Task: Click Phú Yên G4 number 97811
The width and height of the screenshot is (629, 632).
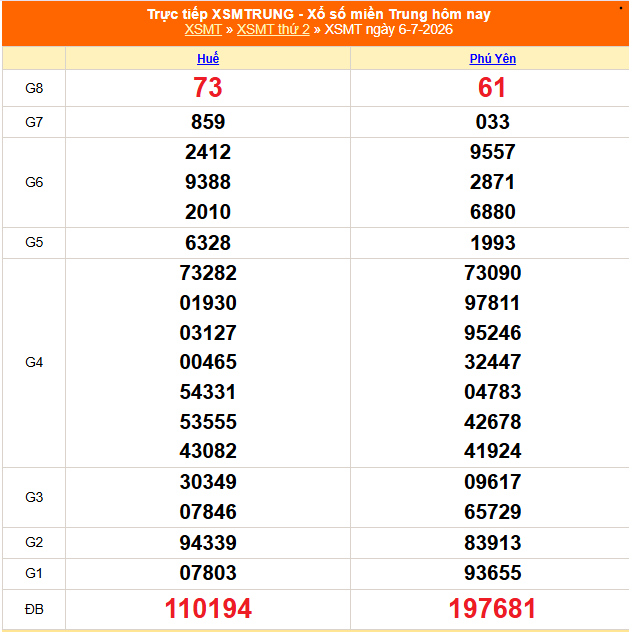Action: (492, 303)
